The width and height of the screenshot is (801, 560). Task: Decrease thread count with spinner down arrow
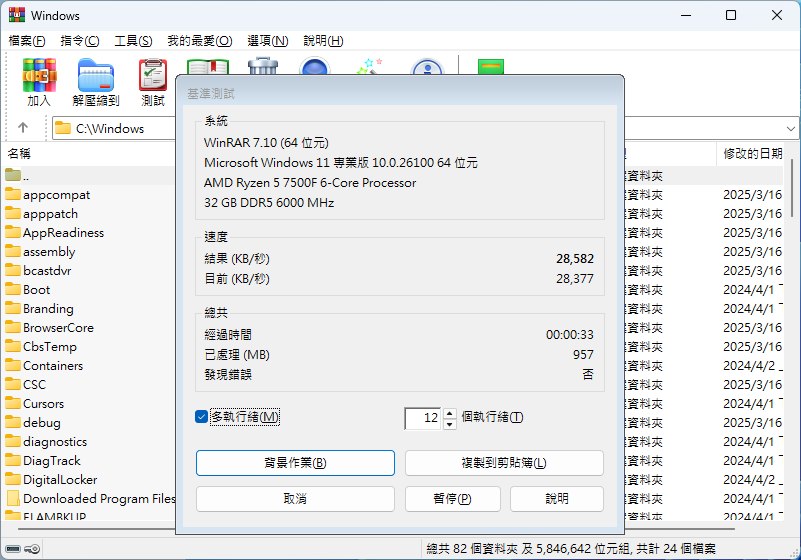(450, 424)
